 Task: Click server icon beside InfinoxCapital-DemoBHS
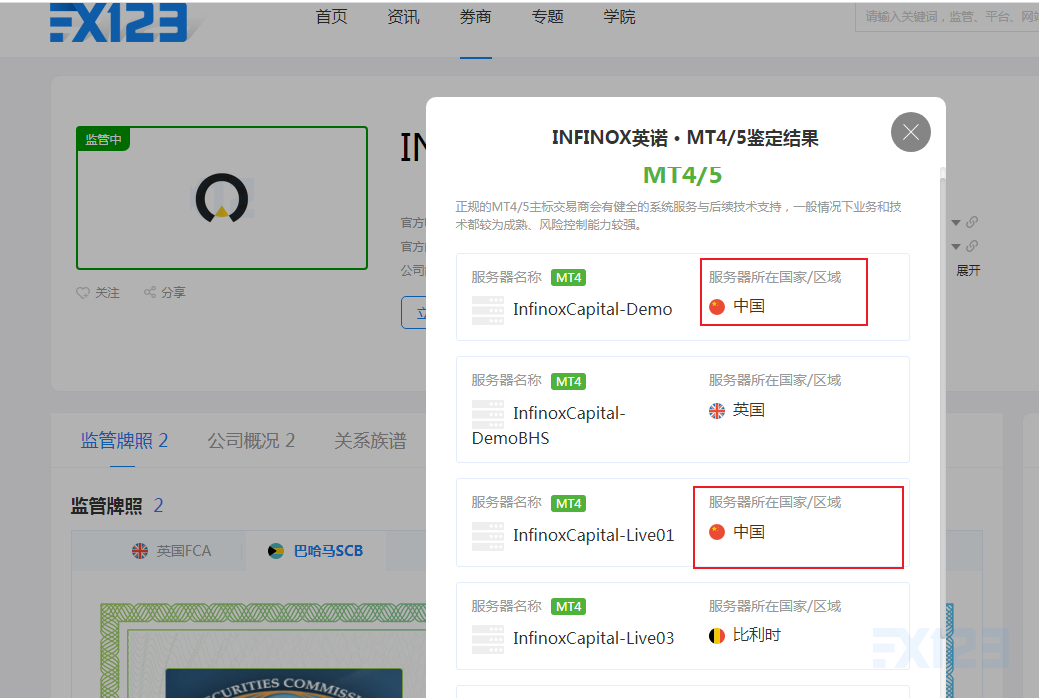pos(488,414)
